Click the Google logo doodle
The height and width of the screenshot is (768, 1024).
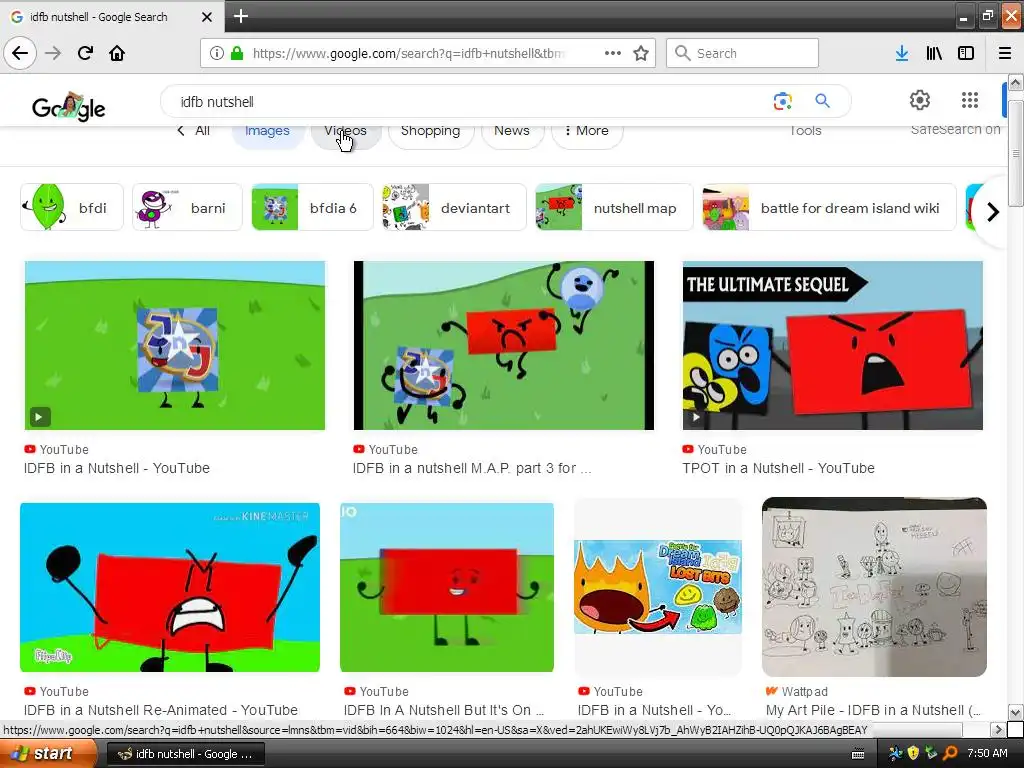click(x=69, y=107)
